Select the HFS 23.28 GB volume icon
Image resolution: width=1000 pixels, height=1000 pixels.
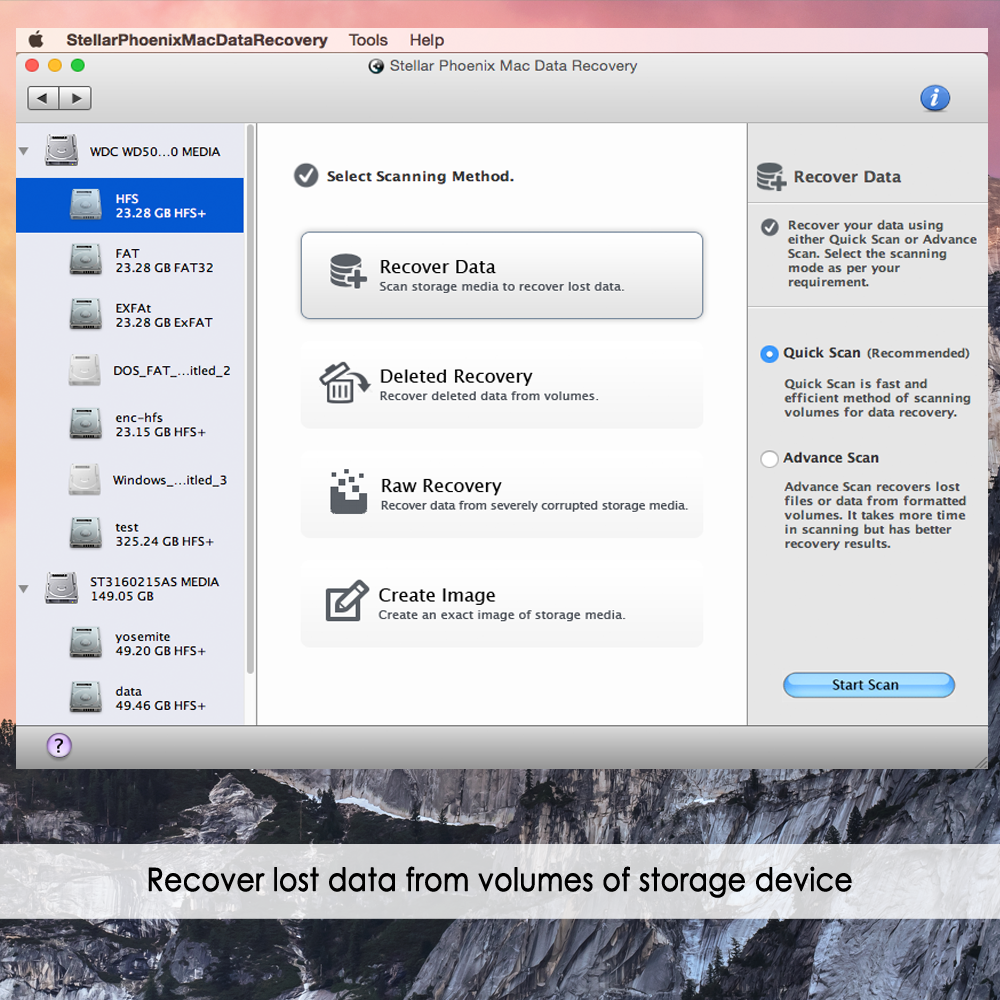pos(85,205)
